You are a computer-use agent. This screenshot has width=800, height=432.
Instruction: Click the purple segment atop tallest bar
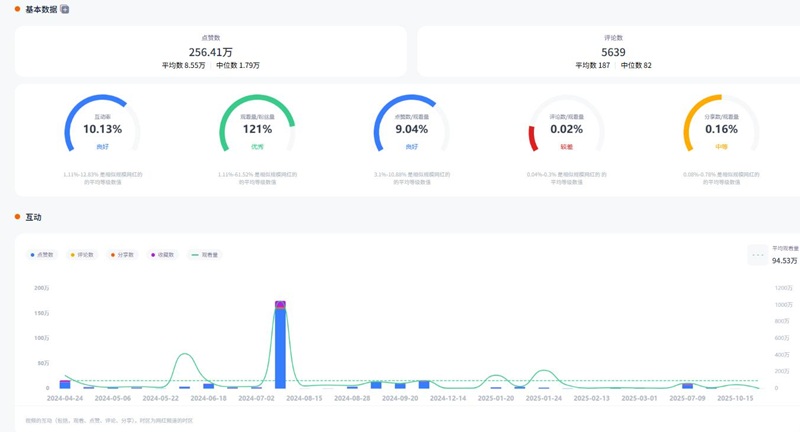click(280, 304)
